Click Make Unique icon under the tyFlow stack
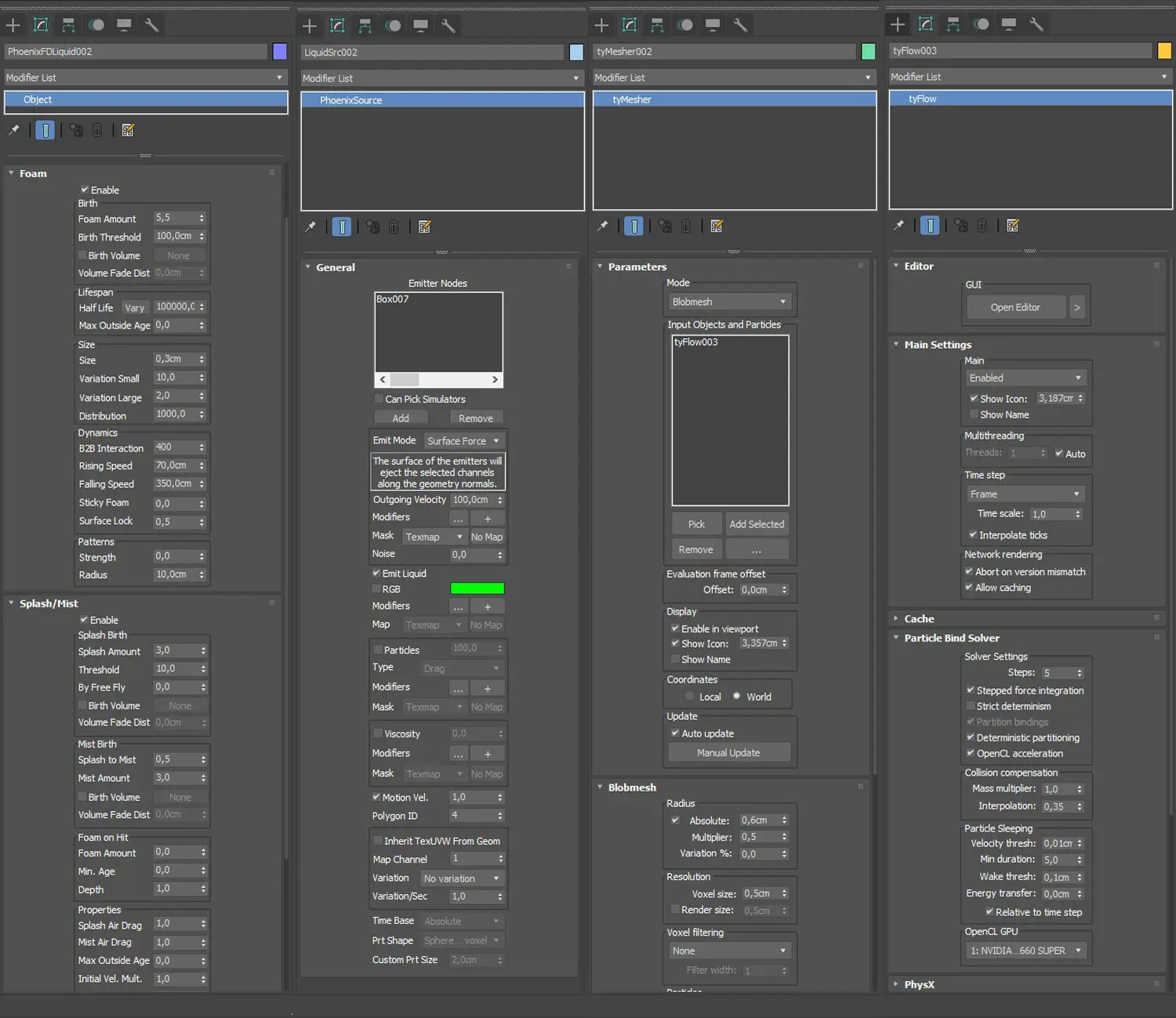Screen dimensions: 1176x1018 point(961,226)
